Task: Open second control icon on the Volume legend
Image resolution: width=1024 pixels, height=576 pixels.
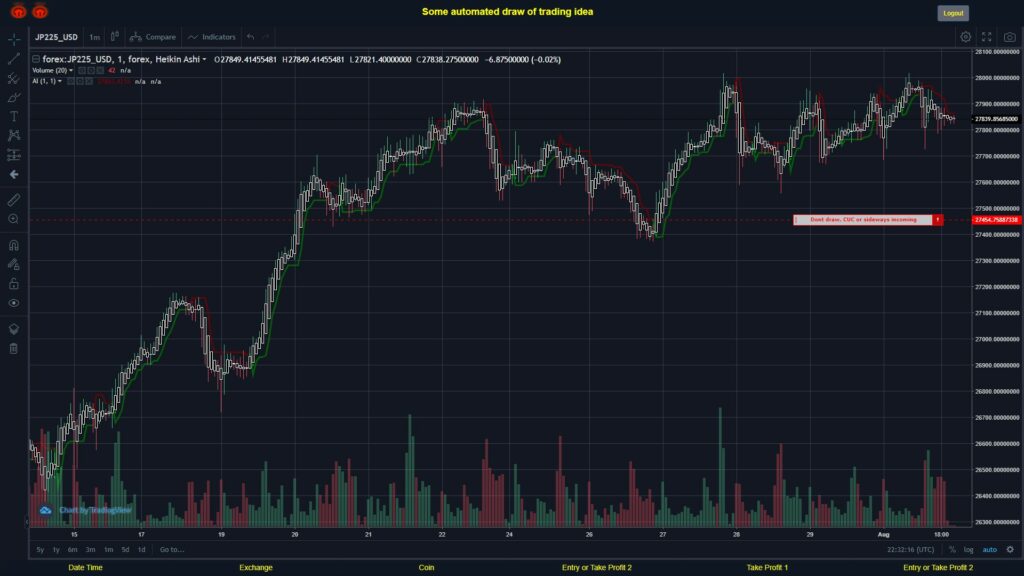Action: [91, 71]
